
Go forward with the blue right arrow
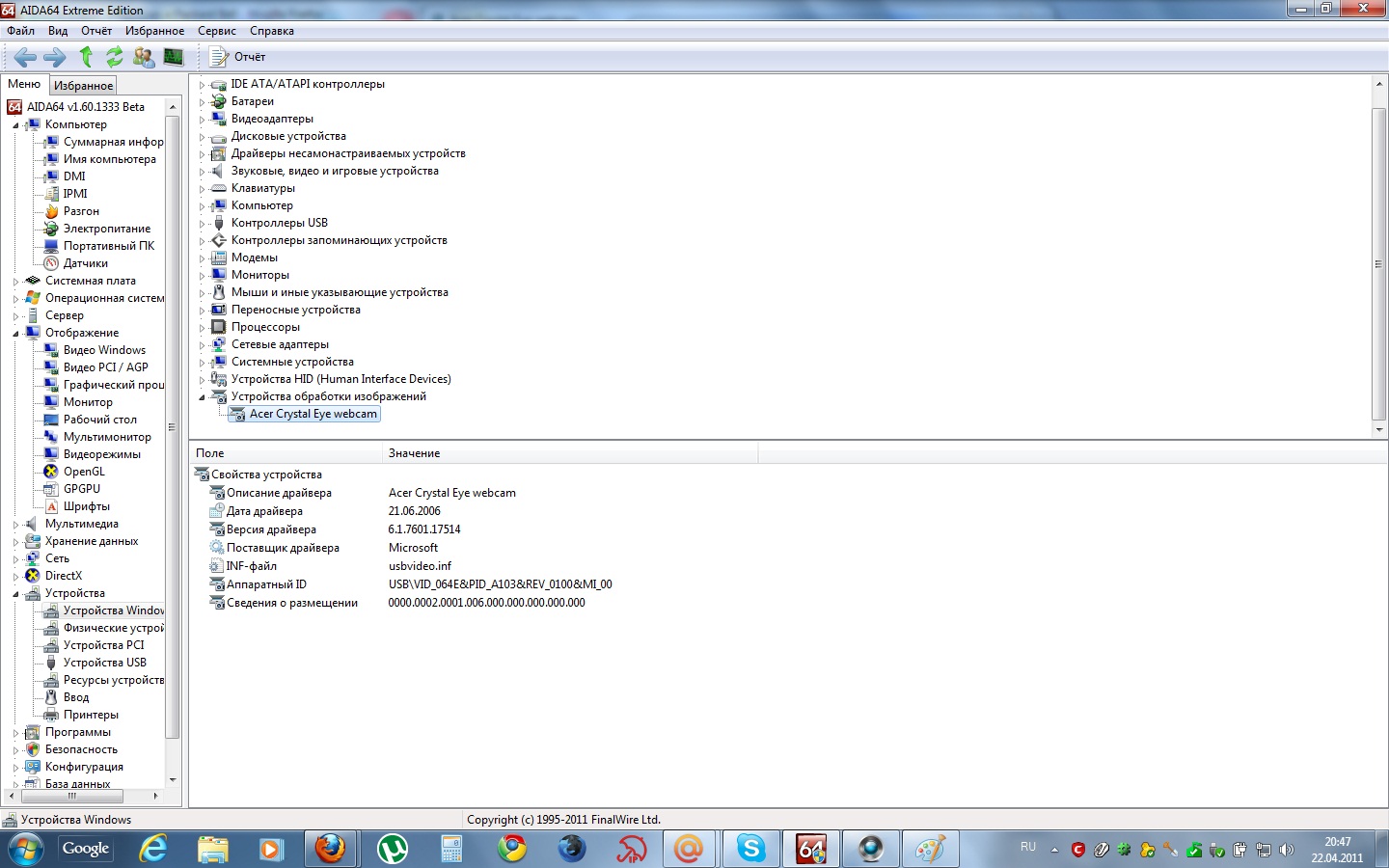[55, 57]
